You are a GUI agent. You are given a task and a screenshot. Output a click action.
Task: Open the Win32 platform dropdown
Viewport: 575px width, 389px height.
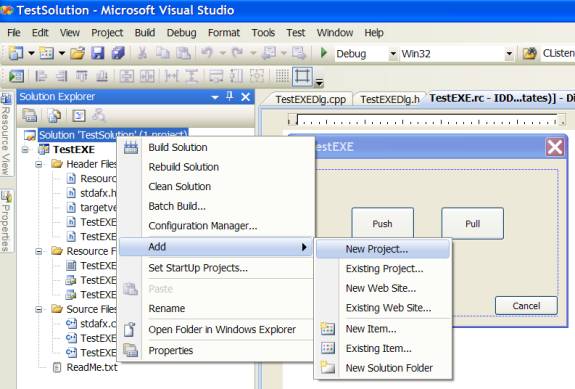509,54
